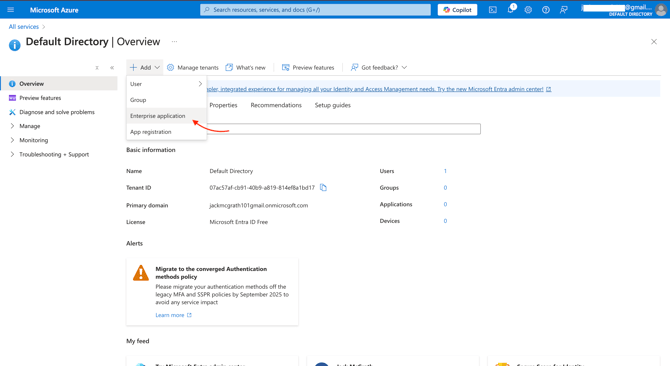
Task: Click the All services breadcrumb link
Action: click(24, 26)
